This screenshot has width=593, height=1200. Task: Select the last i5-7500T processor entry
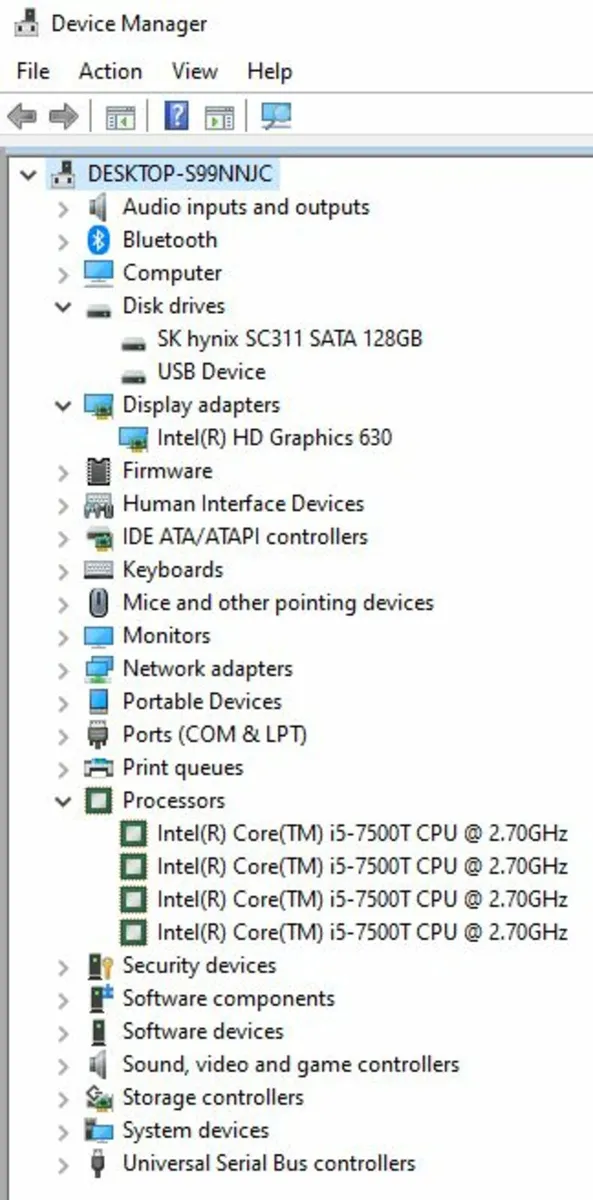362,933
